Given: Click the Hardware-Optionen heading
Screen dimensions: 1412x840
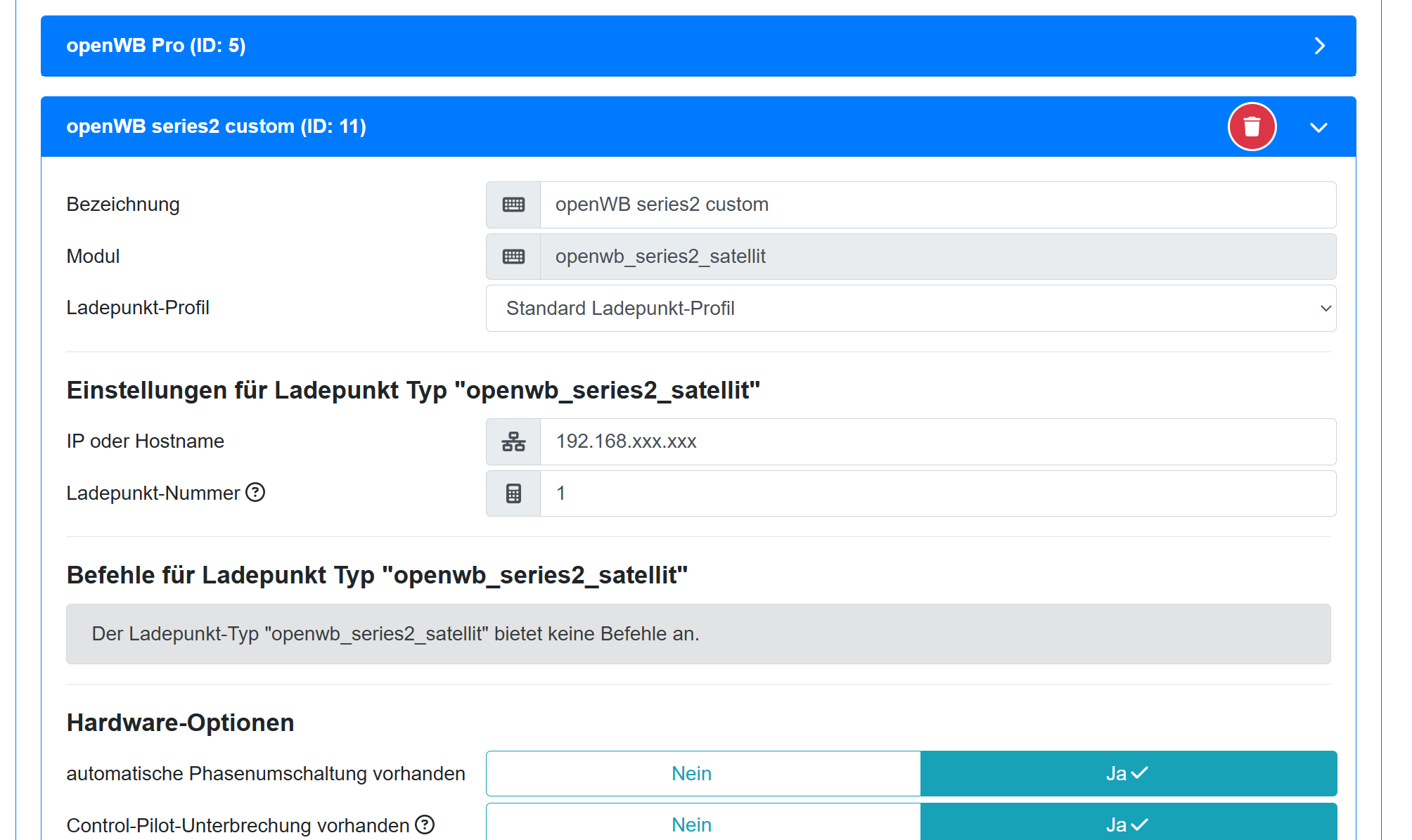Looking at the screenshot, I should click(x=180, y=723).
